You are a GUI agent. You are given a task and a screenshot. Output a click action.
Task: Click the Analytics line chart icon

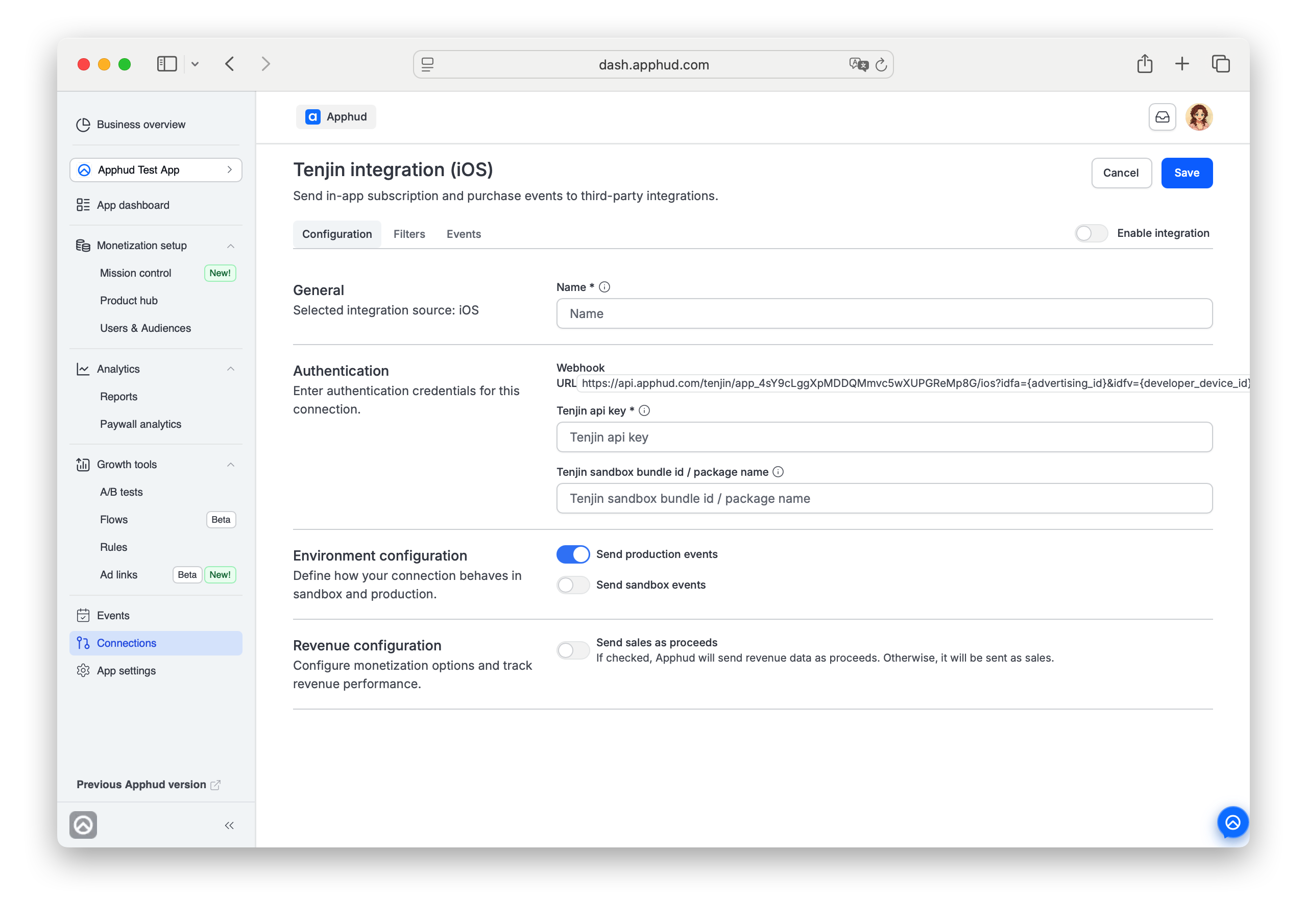[x=83, y=369]
